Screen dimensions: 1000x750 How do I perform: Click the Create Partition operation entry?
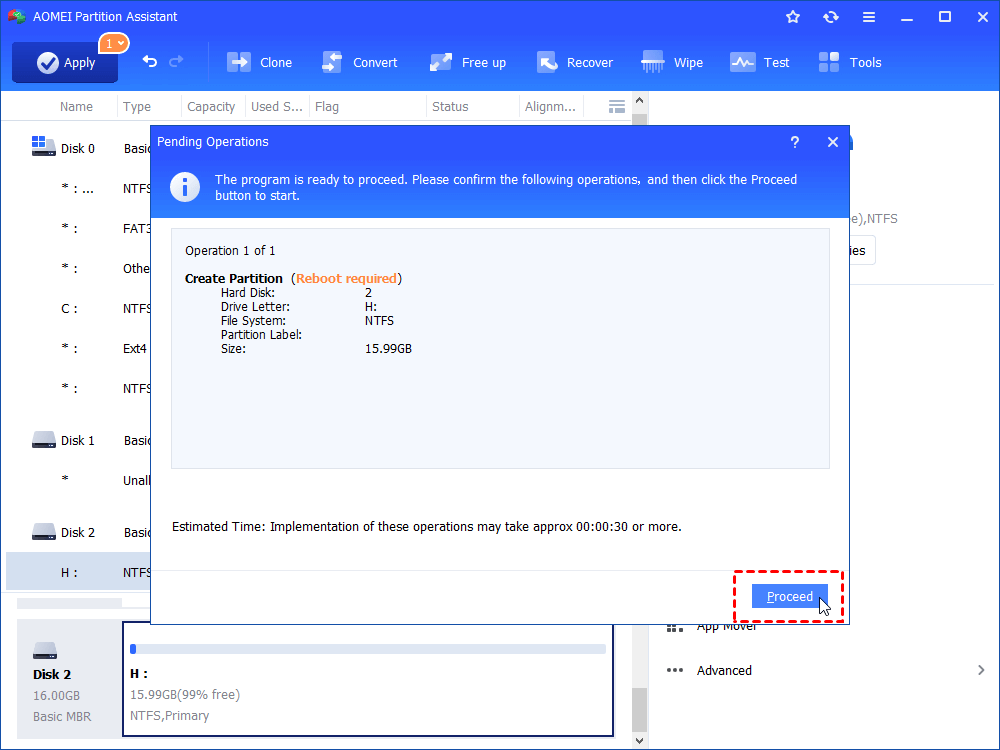(x=233, y=278)
